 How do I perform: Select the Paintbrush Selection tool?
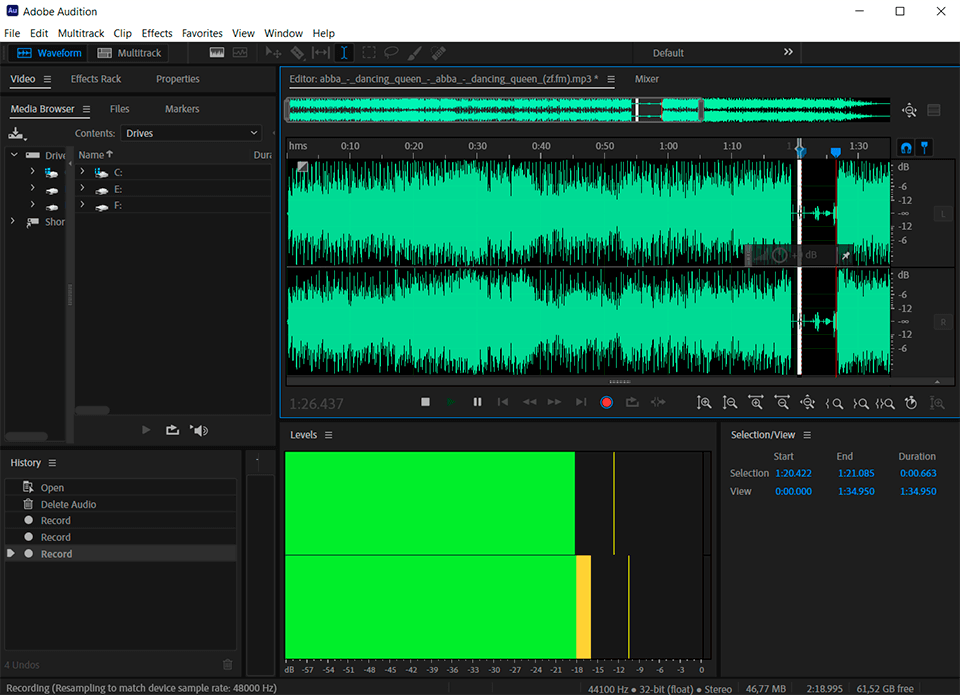coord(414,53)
